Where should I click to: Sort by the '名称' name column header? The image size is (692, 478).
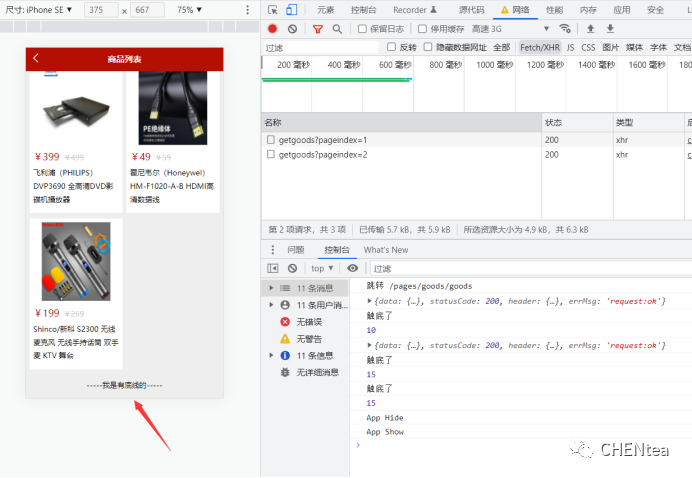pyautogui.click(x=402, y=122)
